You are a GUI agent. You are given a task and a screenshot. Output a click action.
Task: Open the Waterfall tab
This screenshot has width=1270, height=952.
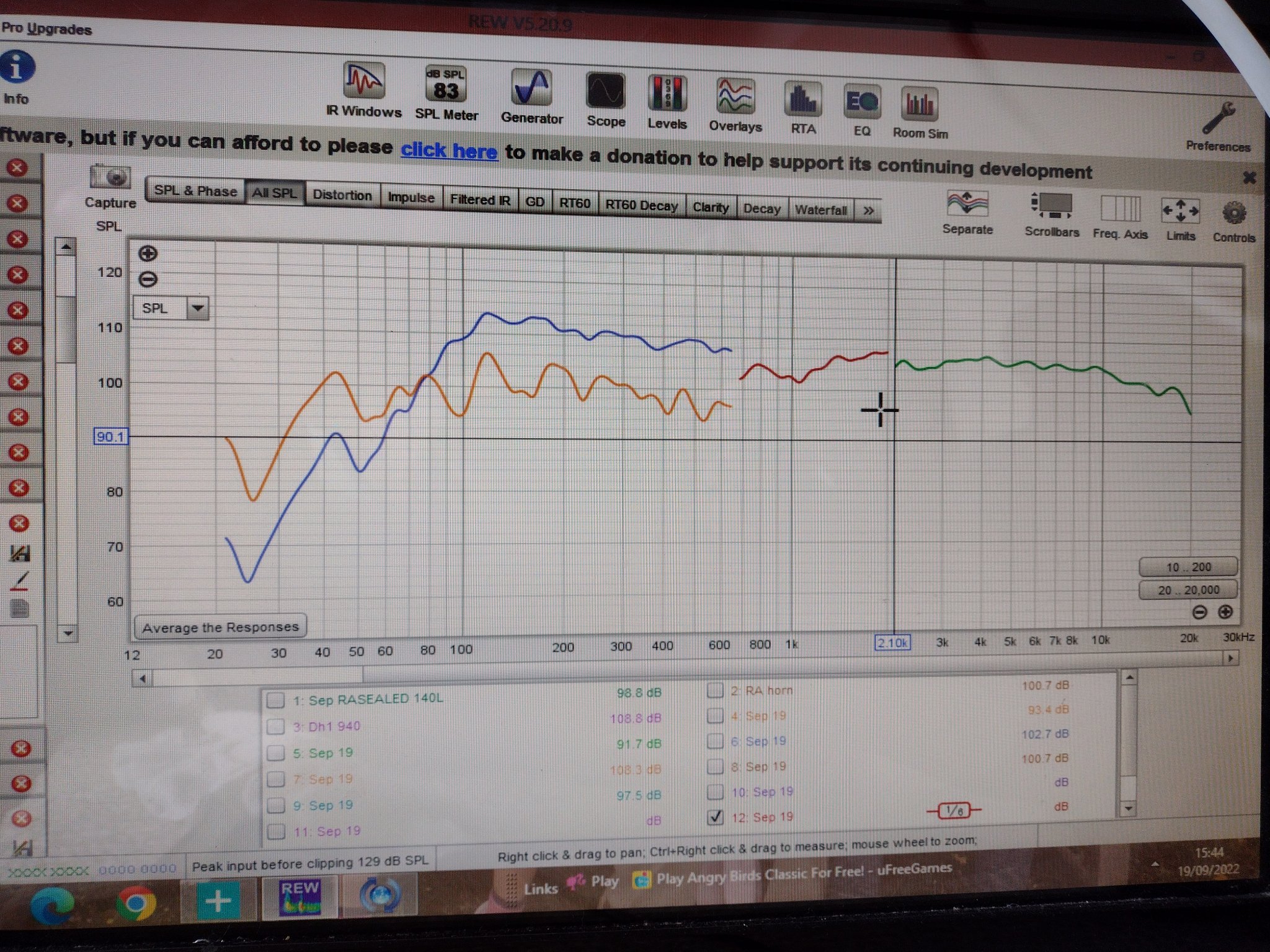pos(820,210)
